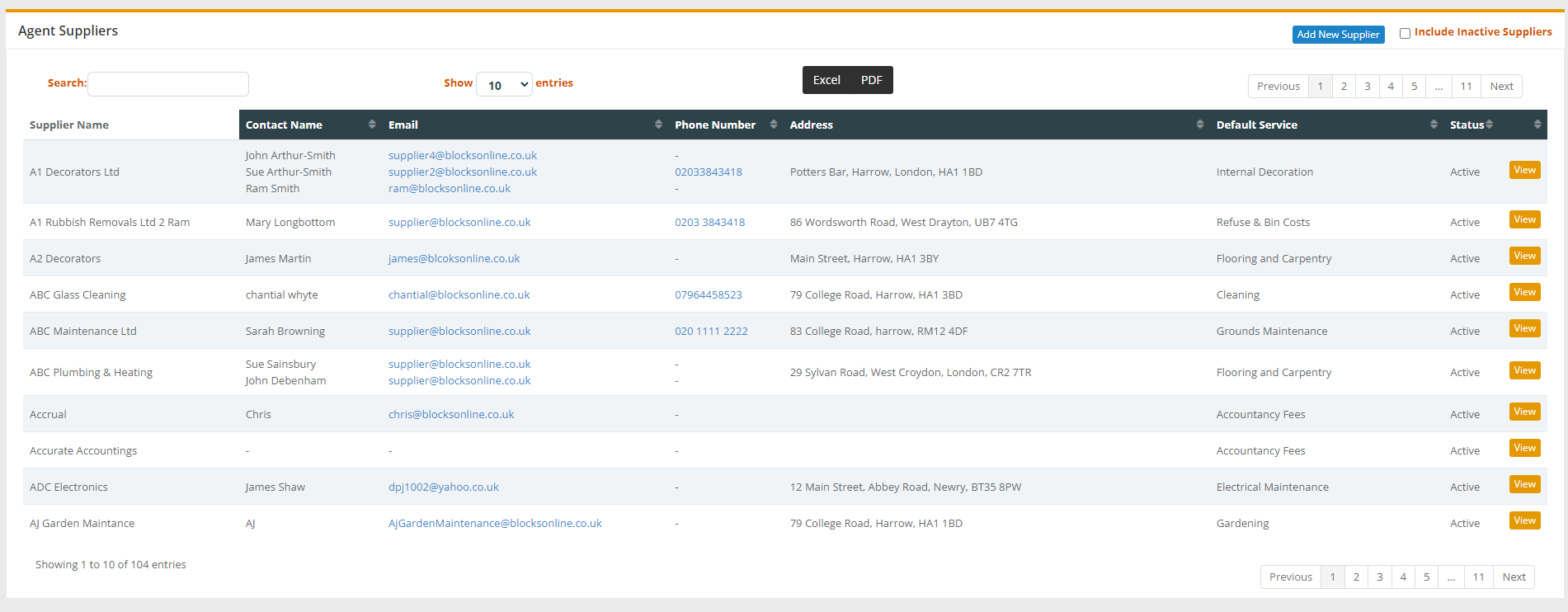Toggle Include Inactive Suppliers checkbox
This screenshot has height=612, width=1568.
click(1405, 34)
